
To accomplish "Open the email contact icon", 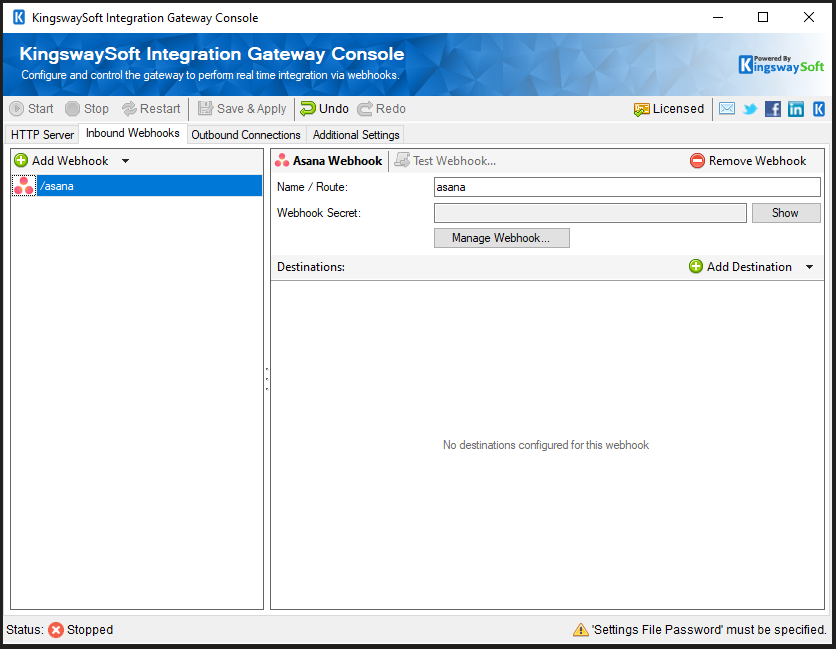I will [727, 109].
